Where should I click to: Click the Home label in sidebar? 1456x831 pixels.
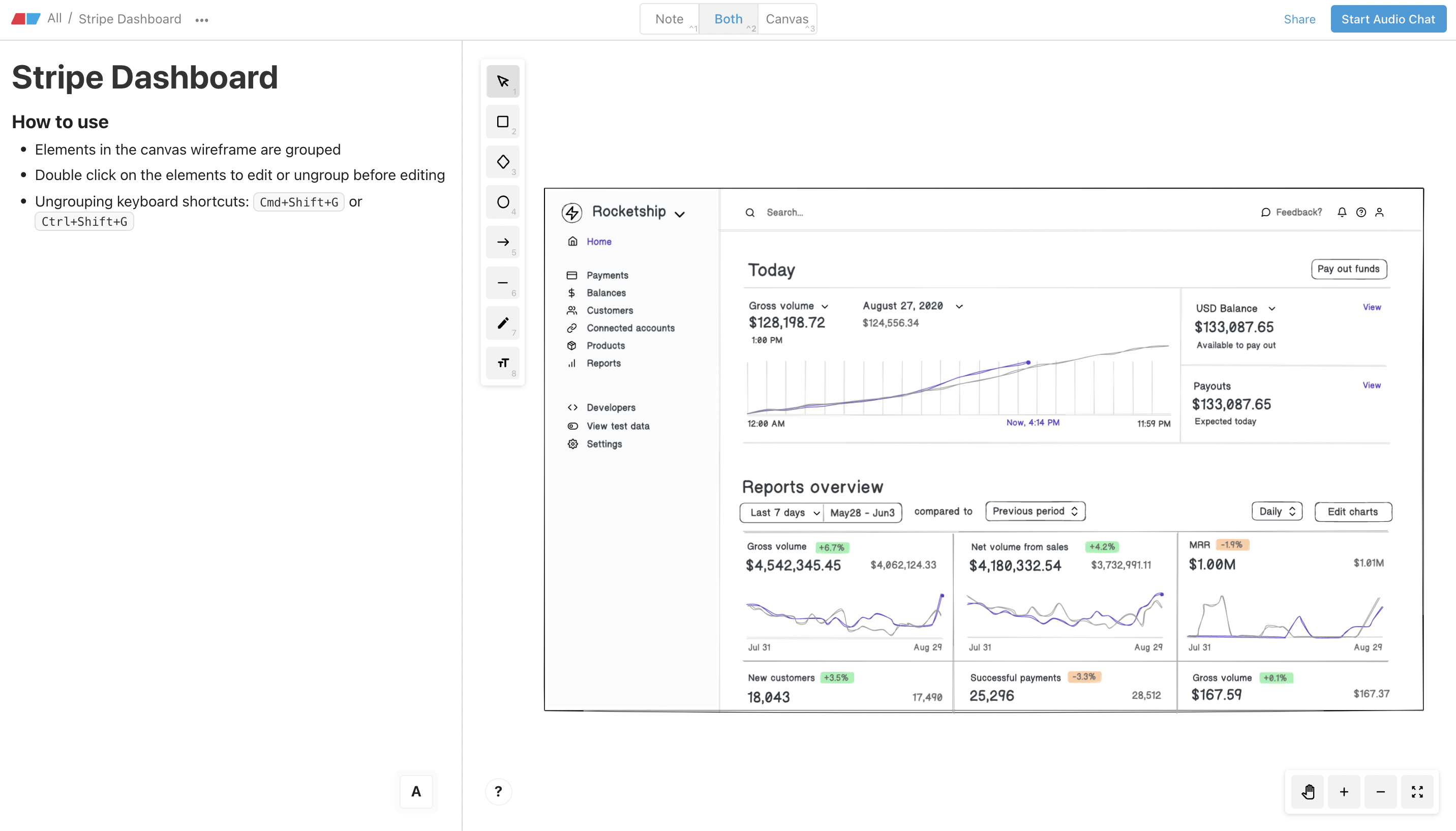[x=599, y=242]
